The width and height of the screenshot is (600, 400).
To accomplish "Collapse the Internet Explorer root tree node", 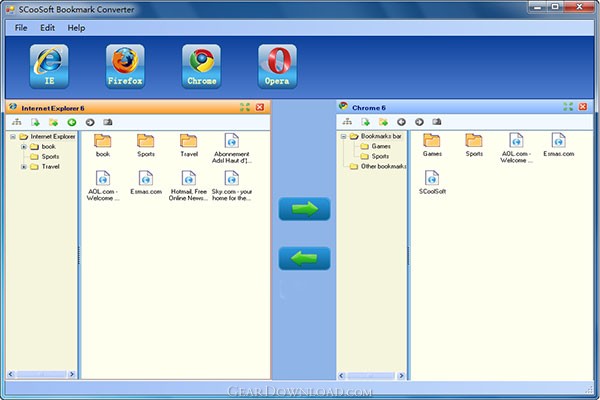I will (13, 137).
